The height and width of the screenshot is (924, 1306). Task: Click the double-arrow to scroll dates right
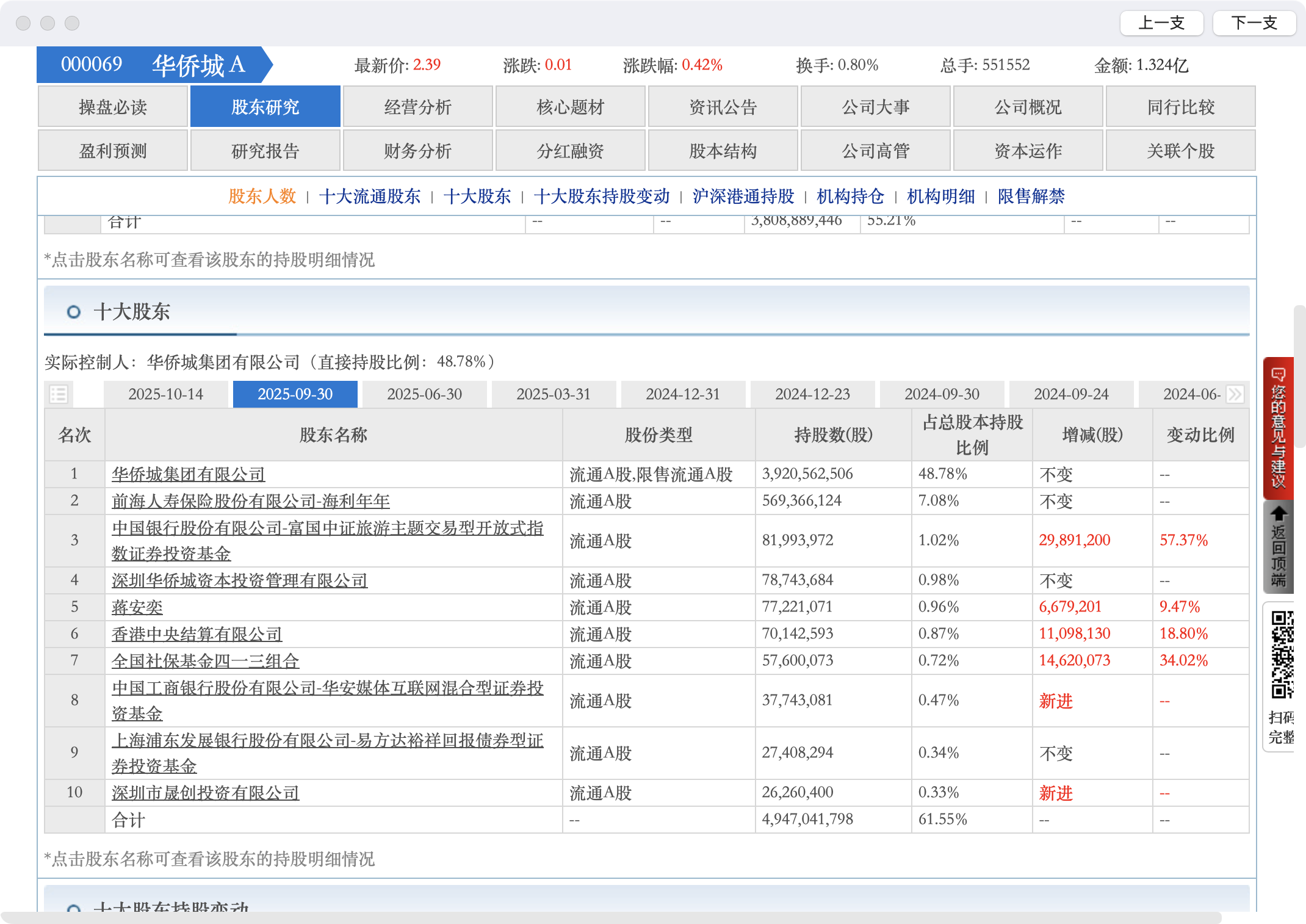1235,394
